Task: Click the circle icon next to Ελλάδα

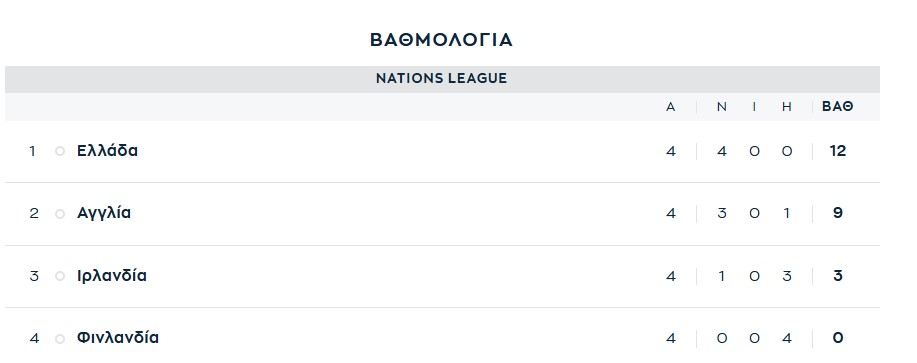Action: click(60, 151)
